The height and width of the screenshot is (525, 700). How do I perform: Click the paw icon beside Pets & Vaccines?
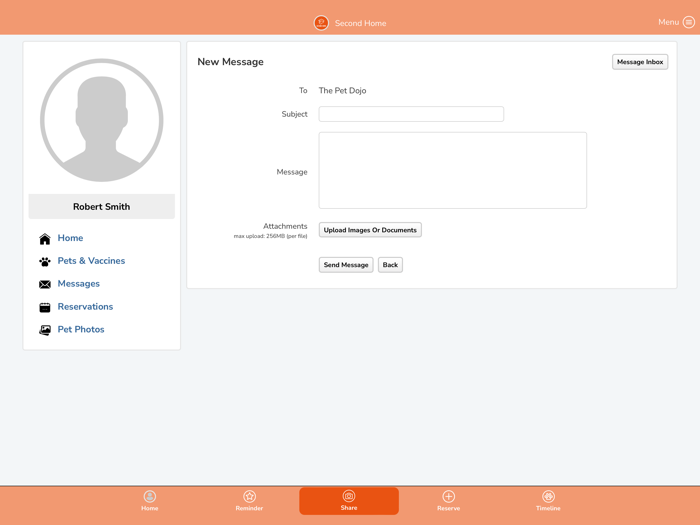point(45,262)
